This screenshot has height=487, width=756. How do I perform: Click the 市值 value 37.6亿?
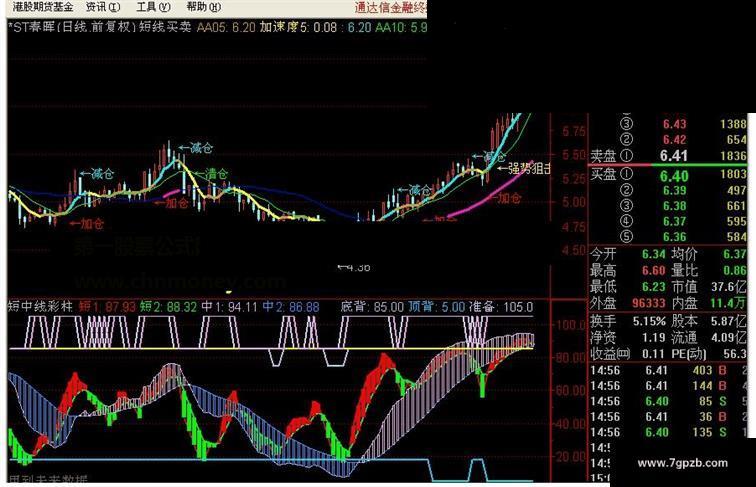(729, 287)
